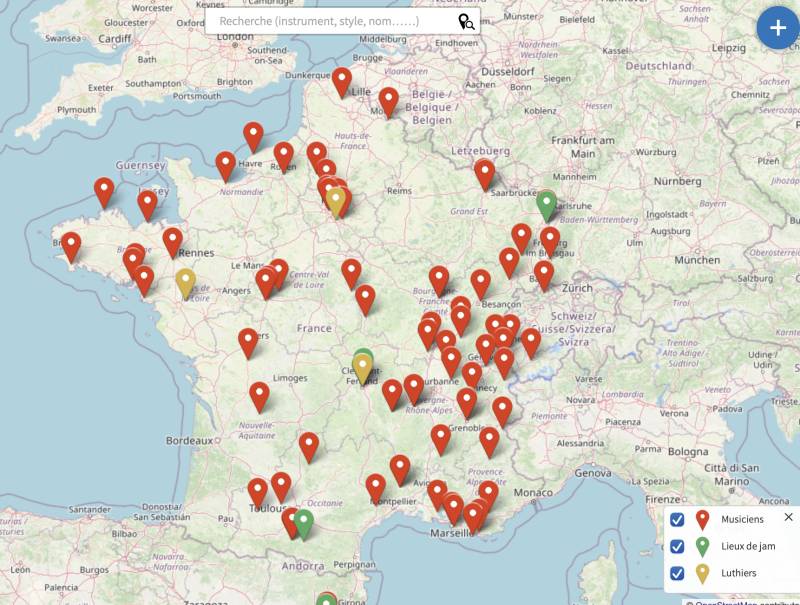Close the map legend panel
800x605 pixels.
click(788, 517)
